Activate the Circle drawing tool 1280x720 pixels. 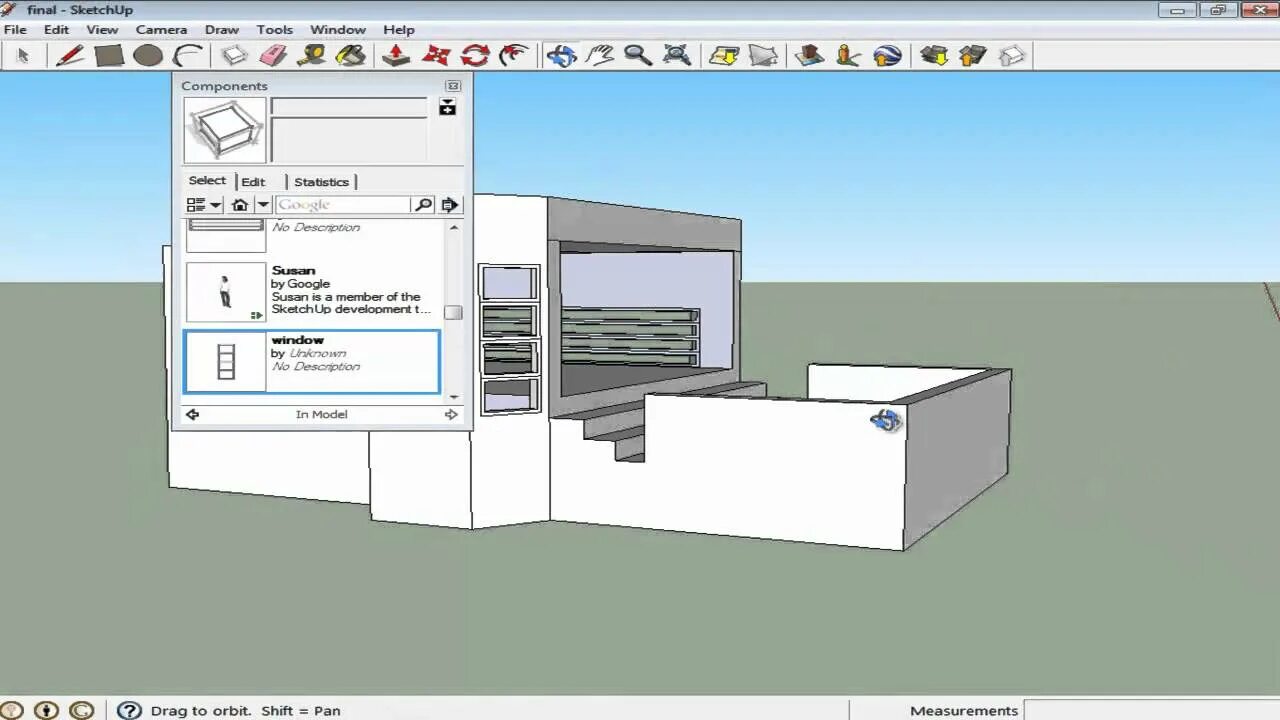pyautogui.click(x=148, y=55)
